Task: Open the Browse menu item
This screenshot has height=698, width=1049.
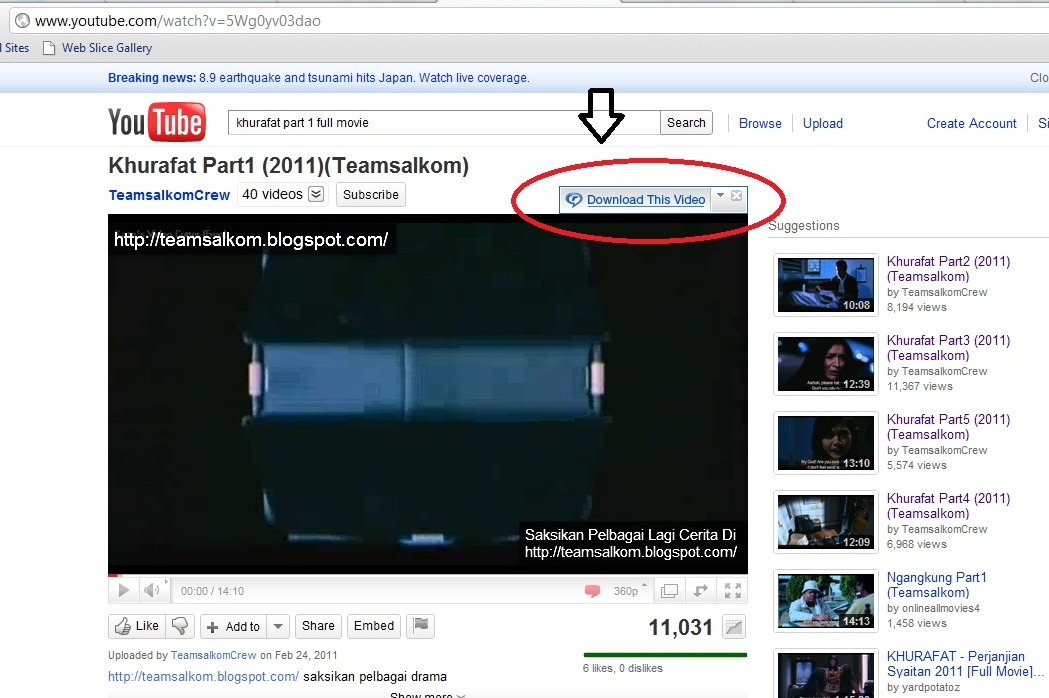Action: 760,123
